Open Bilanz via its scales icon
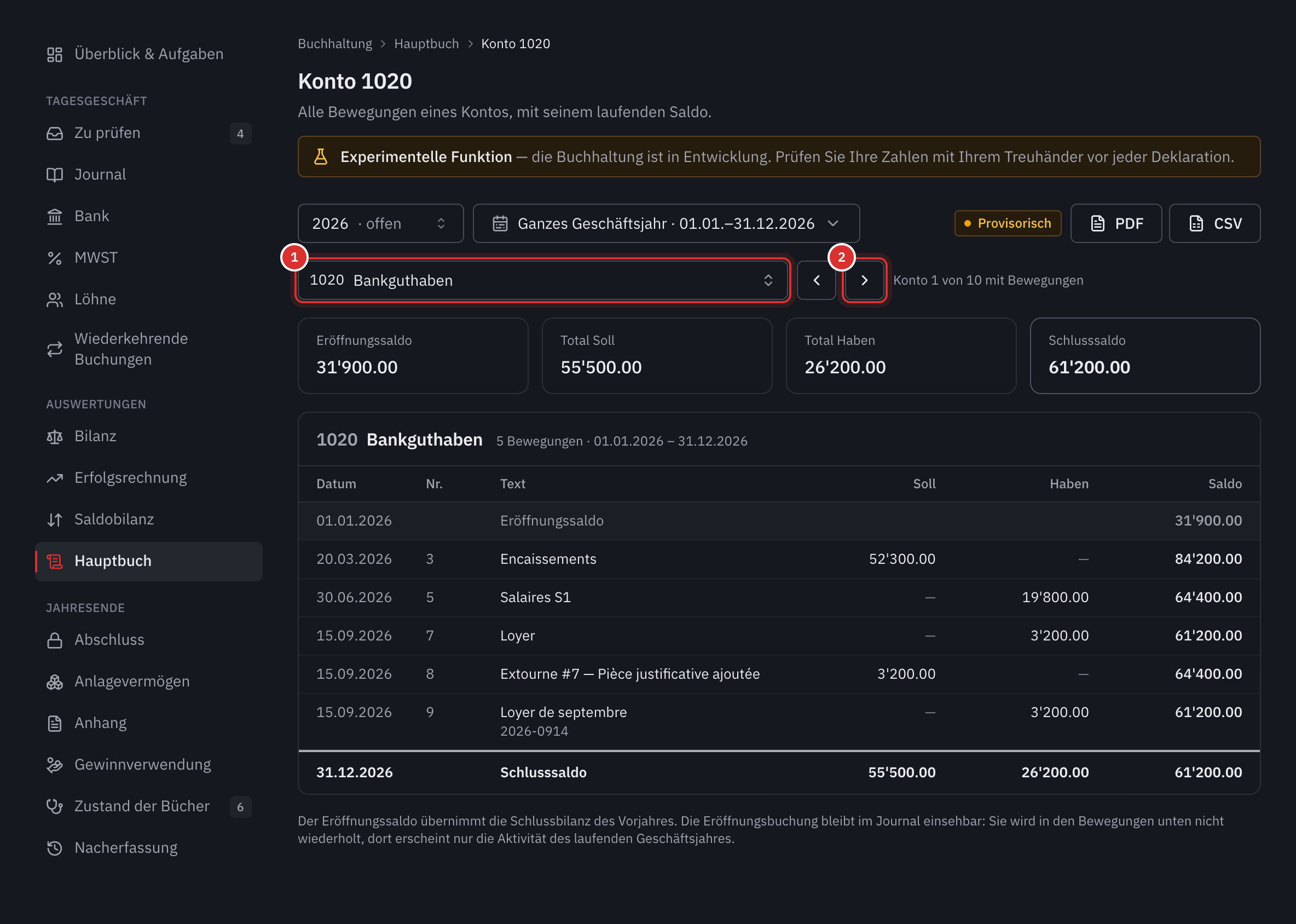This screenshot has width=1296, height=924. point(55,436)
